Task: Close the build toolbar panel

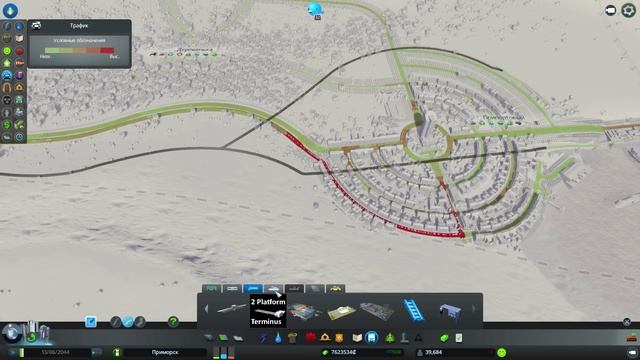Action: [x=627, y=322]
